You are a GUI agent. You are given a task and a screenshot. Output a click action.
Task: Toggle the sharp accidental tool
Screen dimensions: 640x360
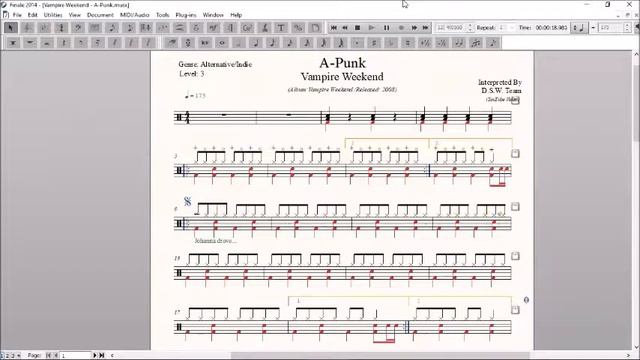tap(374, 43)
